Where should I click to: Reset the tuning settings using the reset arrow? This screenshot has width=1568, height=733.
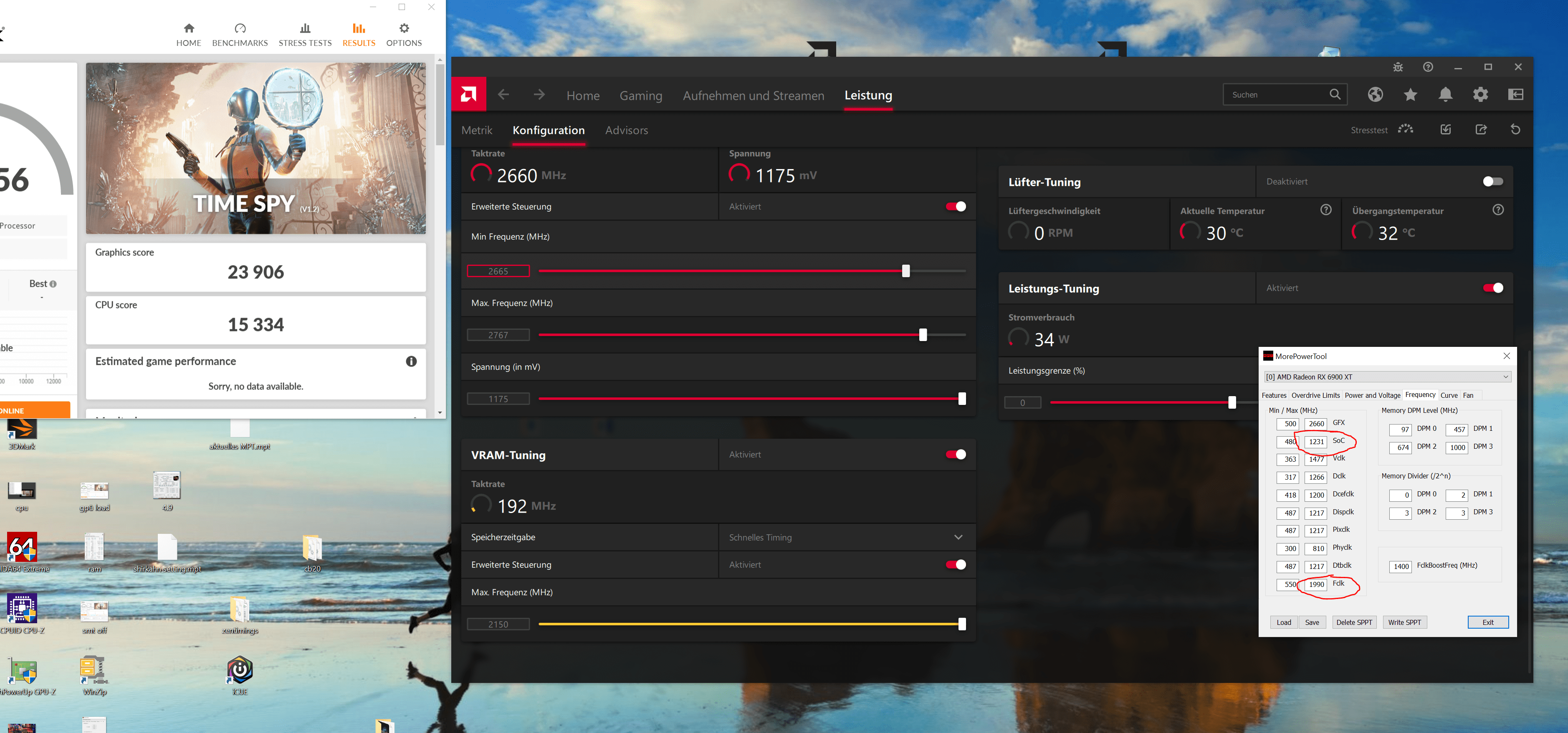pos(1515,130)
